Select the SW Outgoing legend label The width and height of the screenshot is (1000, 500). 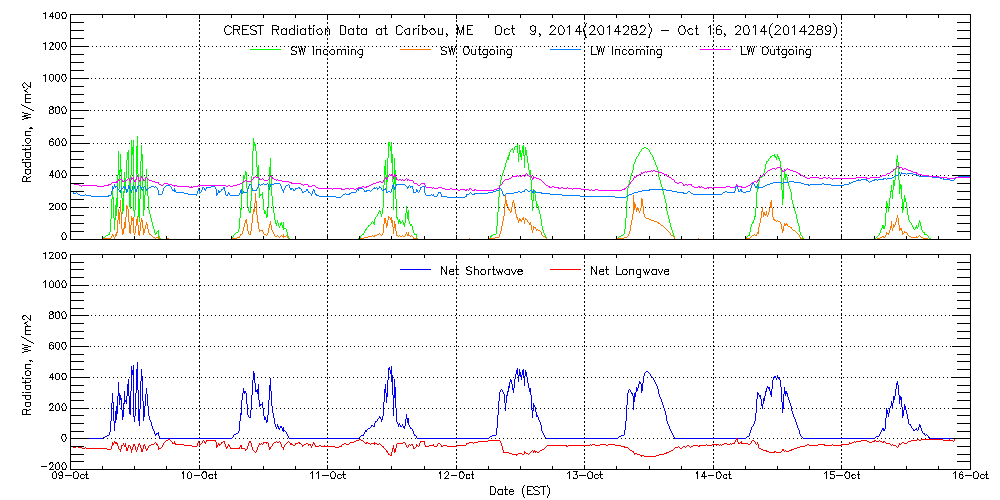click(x=476, y=52)
